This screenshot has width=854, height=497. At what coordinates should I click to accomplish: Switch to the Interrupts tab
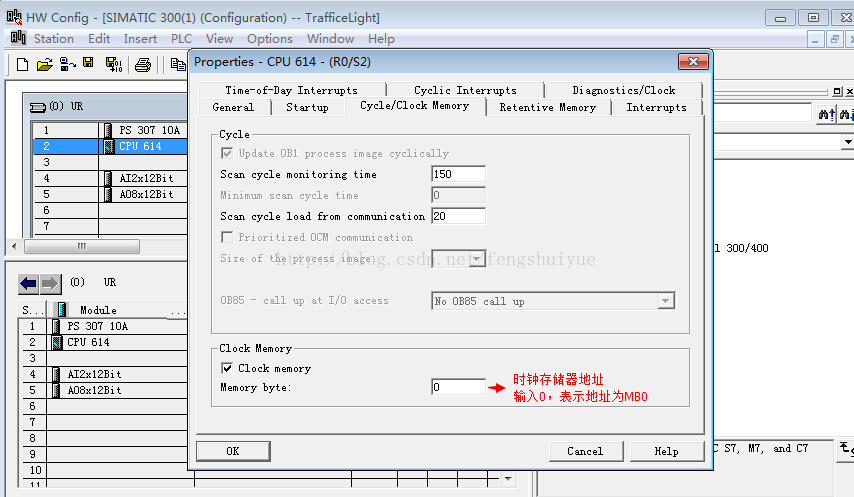tap(656, 107)
